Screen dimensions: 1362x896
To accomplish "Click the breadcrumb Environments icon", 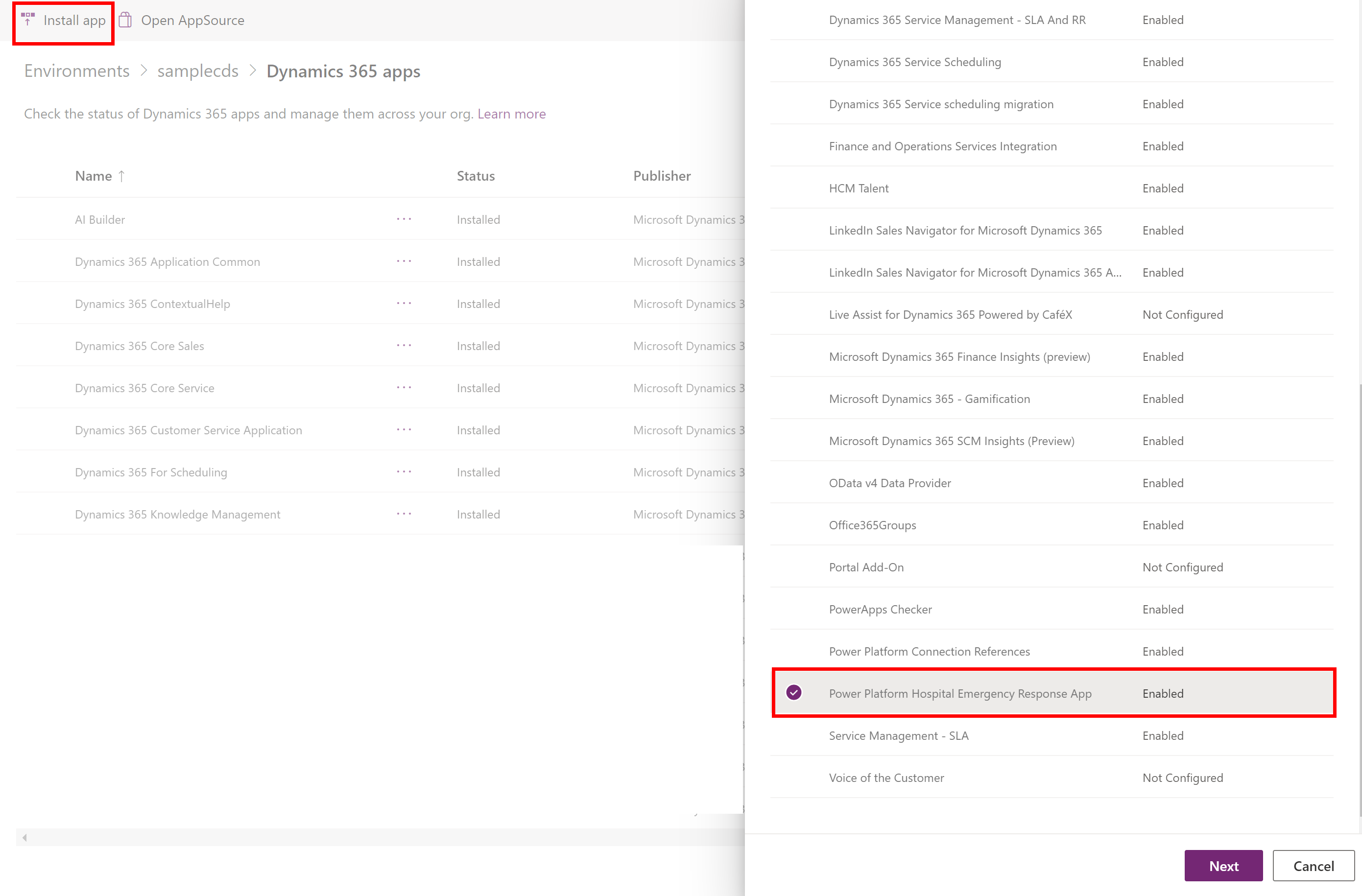I will click(76, 71).
